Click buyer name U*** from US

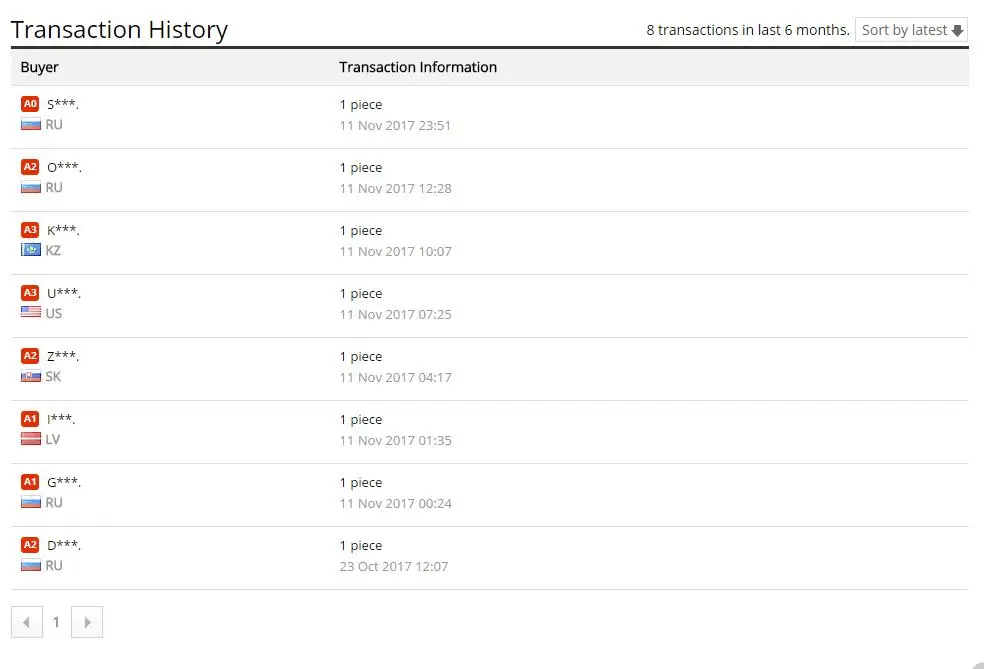pyautogui.click(x=64, y=293)
